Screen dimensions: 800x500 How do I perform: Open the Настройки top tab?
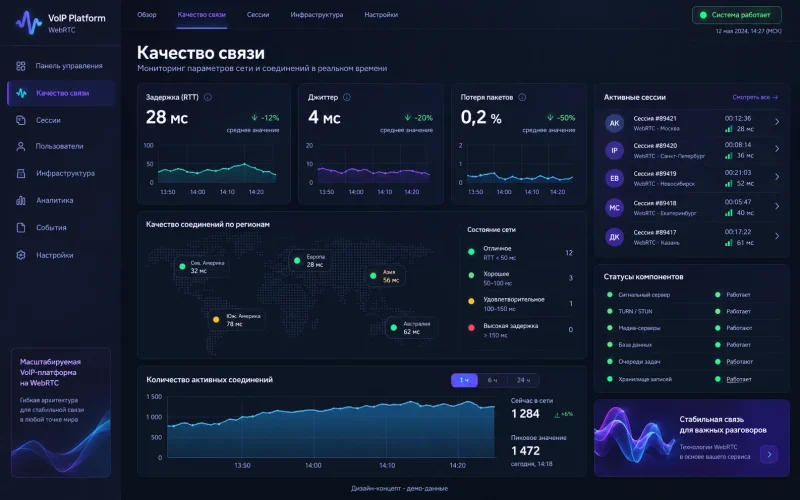[381, 15]
